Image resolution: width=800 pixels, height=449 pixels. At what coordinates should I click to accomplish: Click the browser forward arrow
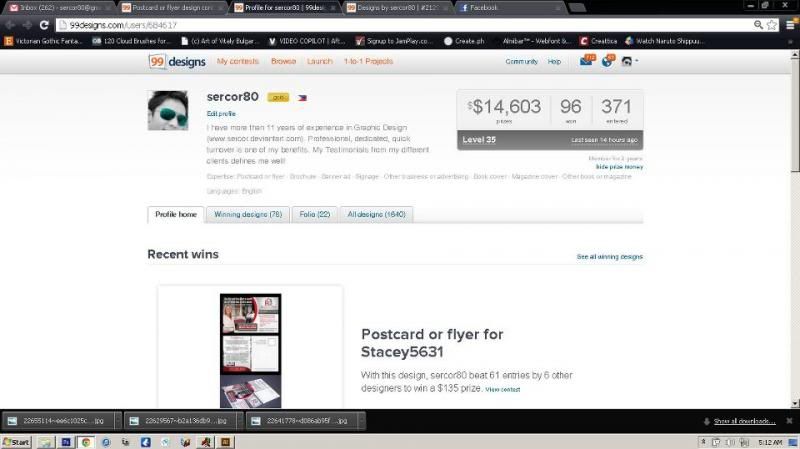click(x=27, y=25)
